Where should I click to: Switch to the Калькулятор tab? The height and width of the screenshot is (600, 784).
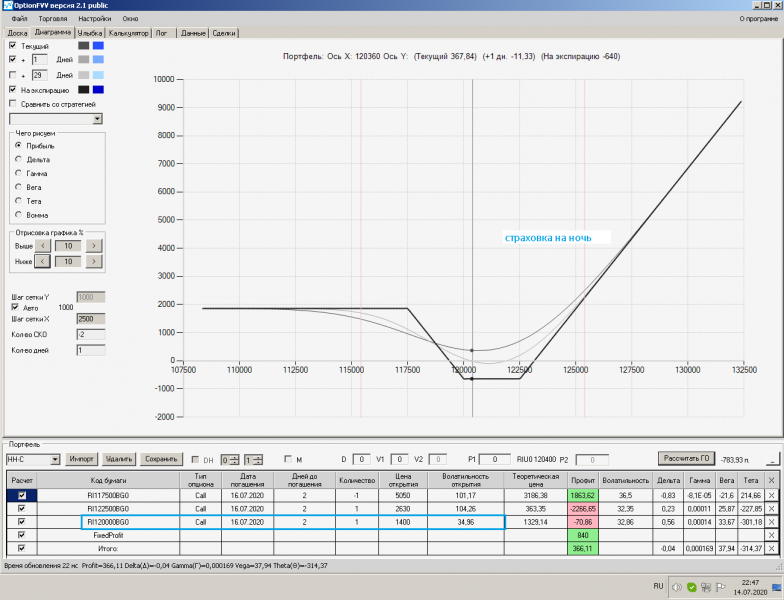point(128,33)
